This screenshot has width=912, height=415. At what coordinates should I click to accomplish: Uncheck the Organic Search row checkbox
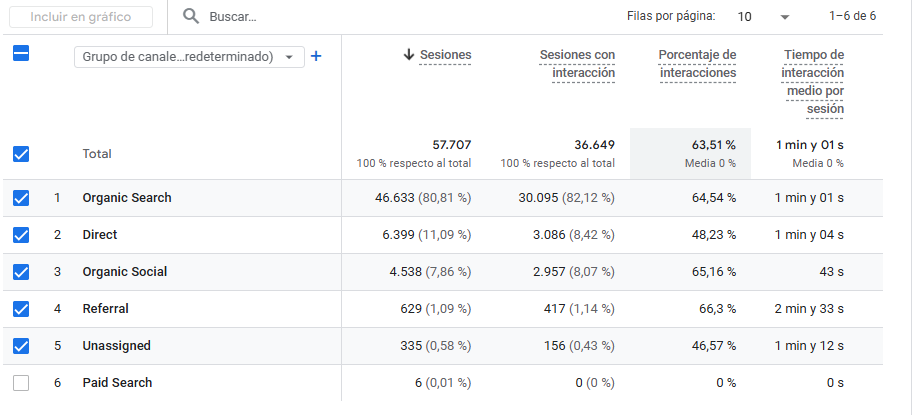[x=21, y=198]
